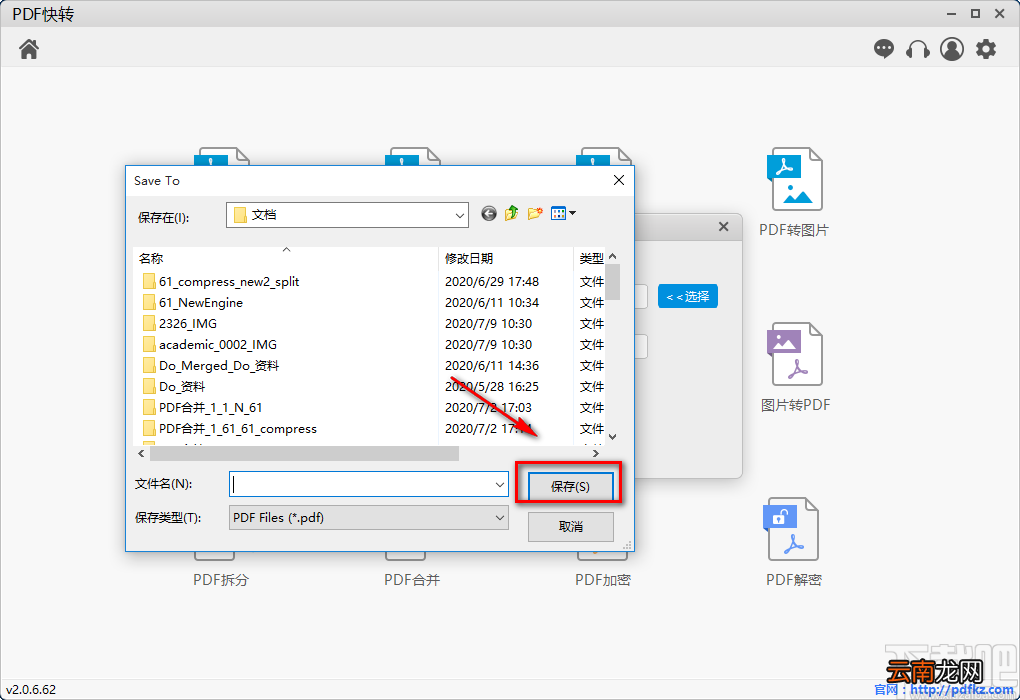Click the file list scroll down arrow
This screenshot has width=1020, height=700.
pos(612,437)
